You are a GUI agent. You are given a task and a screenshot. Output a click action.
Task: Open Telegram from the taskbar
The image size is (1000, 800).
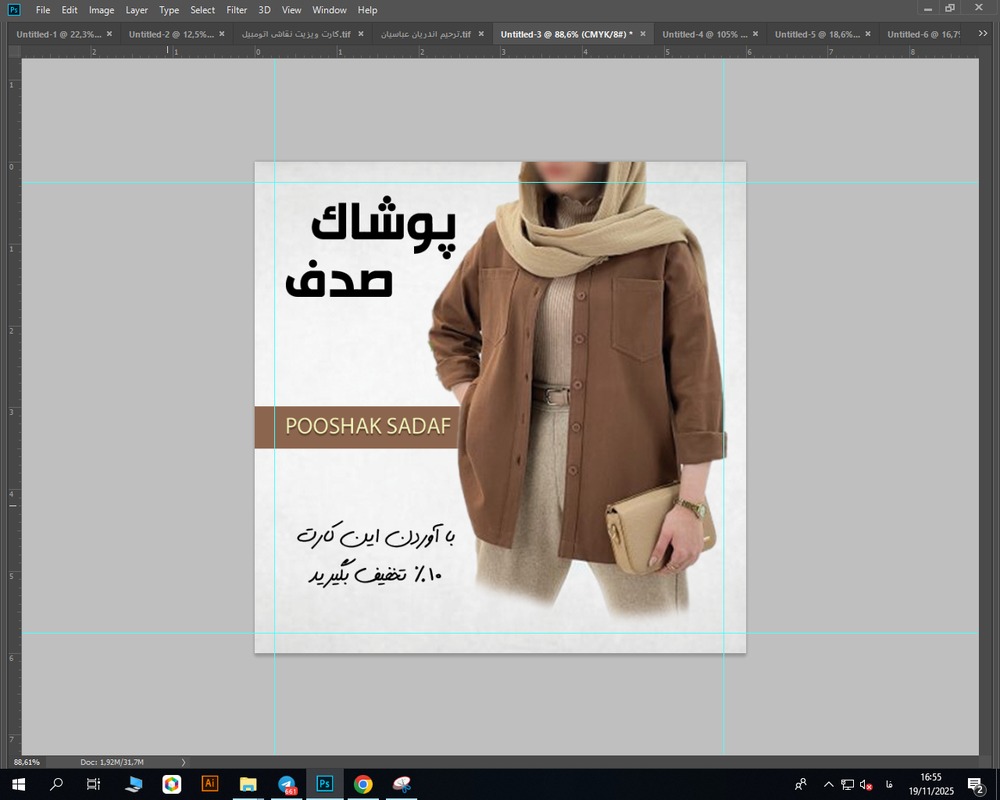pos(287,784)
